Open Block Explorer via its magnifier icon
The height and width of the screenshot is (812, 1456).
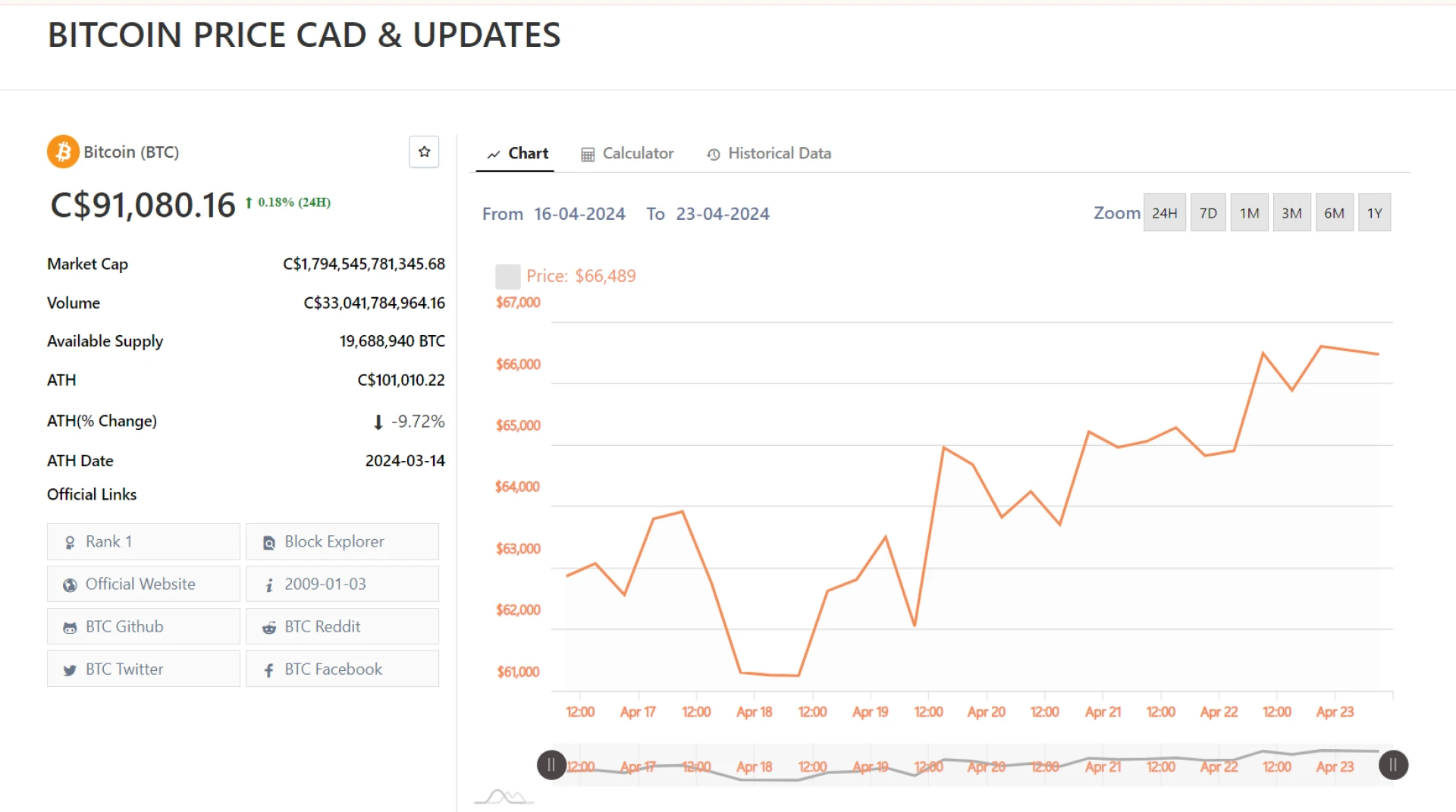tap(268, 541)
